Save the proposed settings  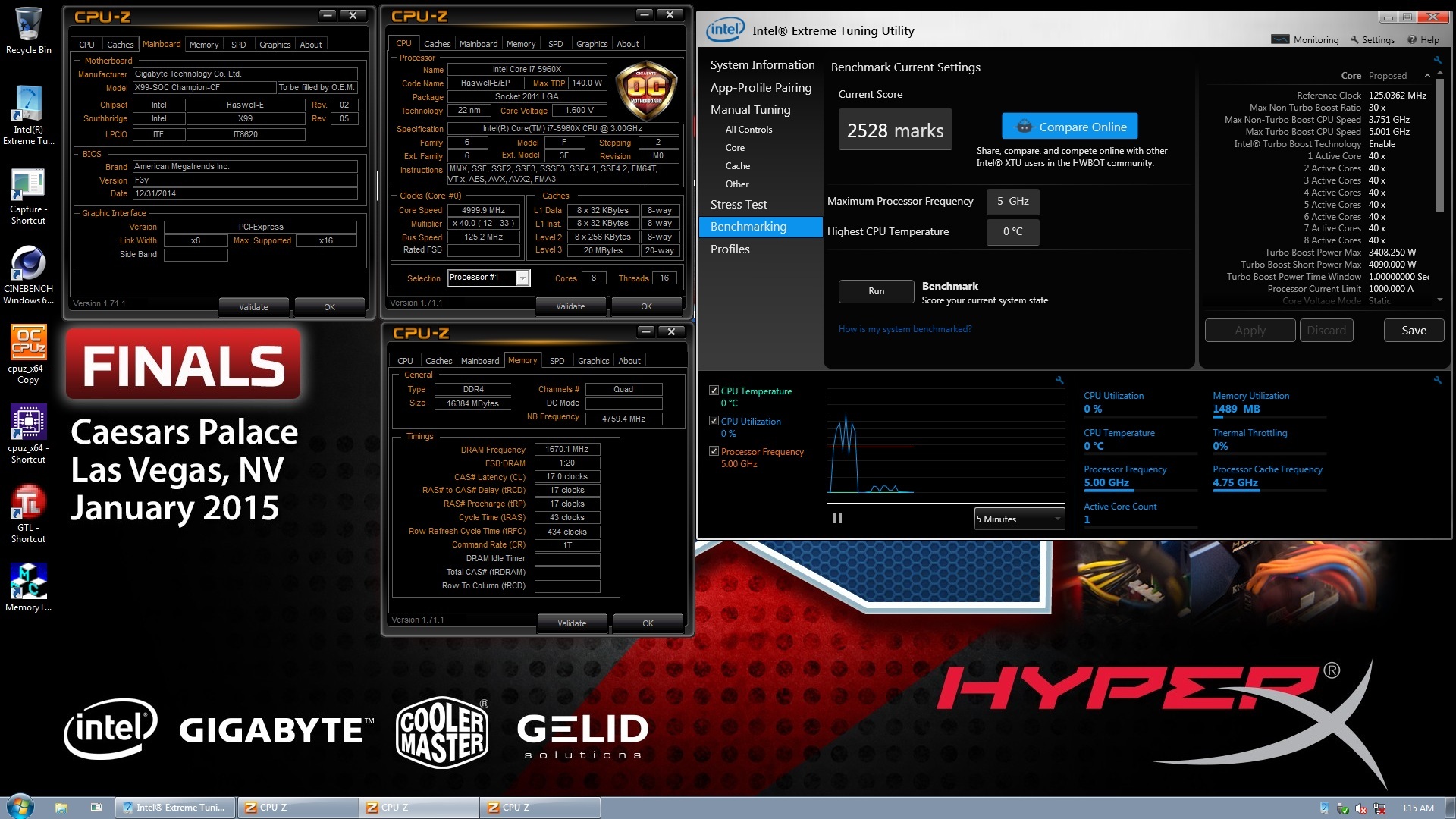pyautogui.click(x=1414, y=331)
